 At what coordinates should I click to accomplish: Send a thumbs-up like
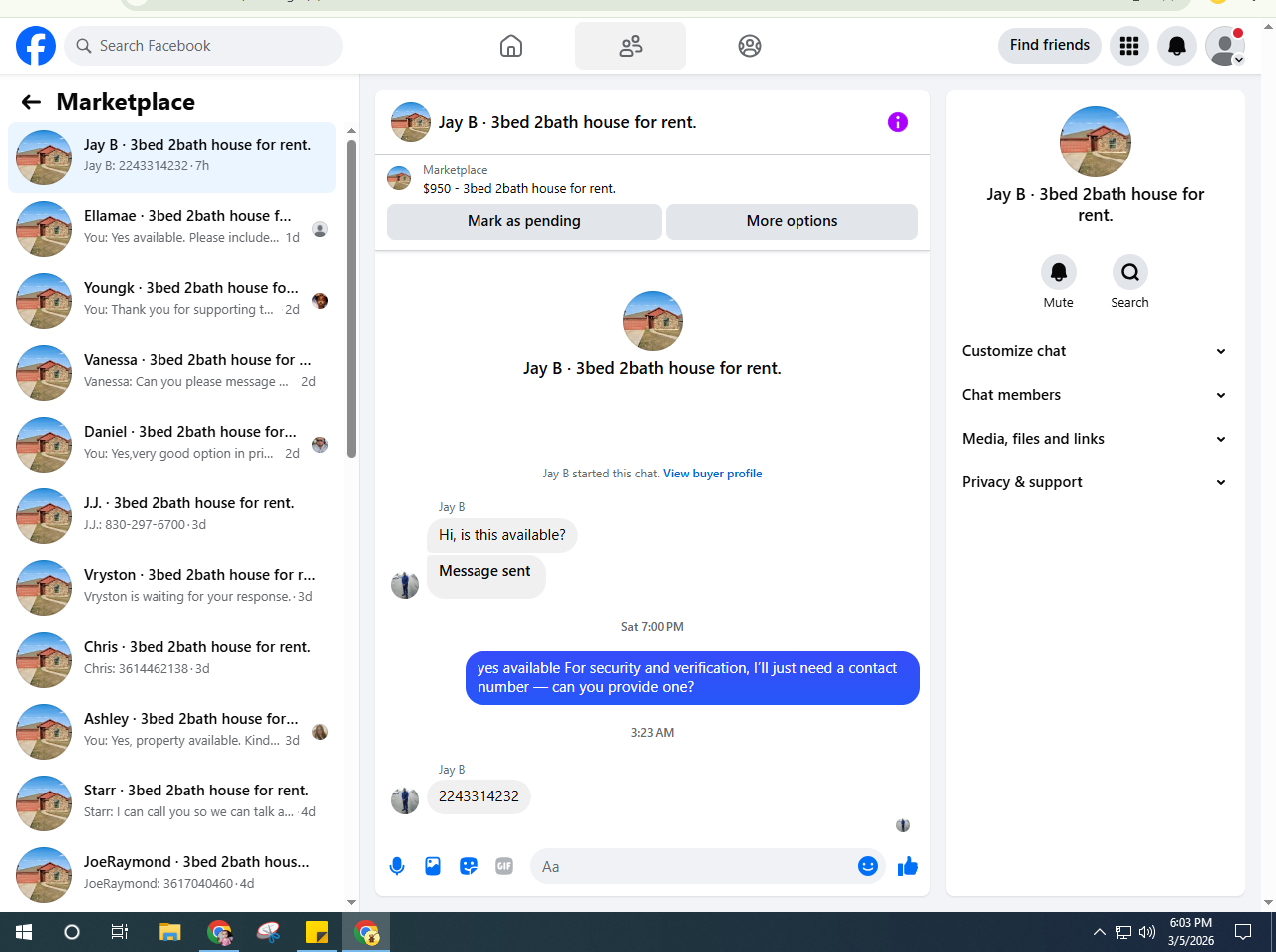pos(908,866)
